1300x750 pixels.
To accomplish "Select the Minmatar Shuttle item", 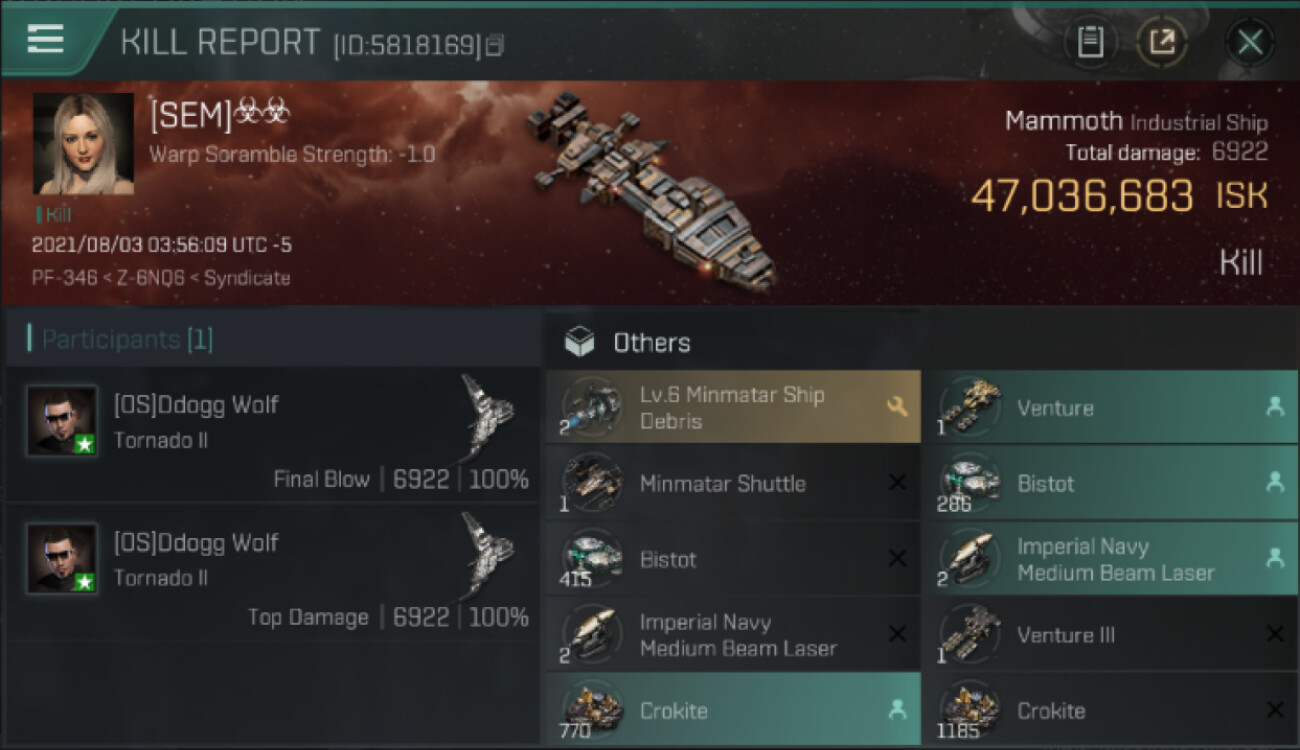I will click(722, 483).
